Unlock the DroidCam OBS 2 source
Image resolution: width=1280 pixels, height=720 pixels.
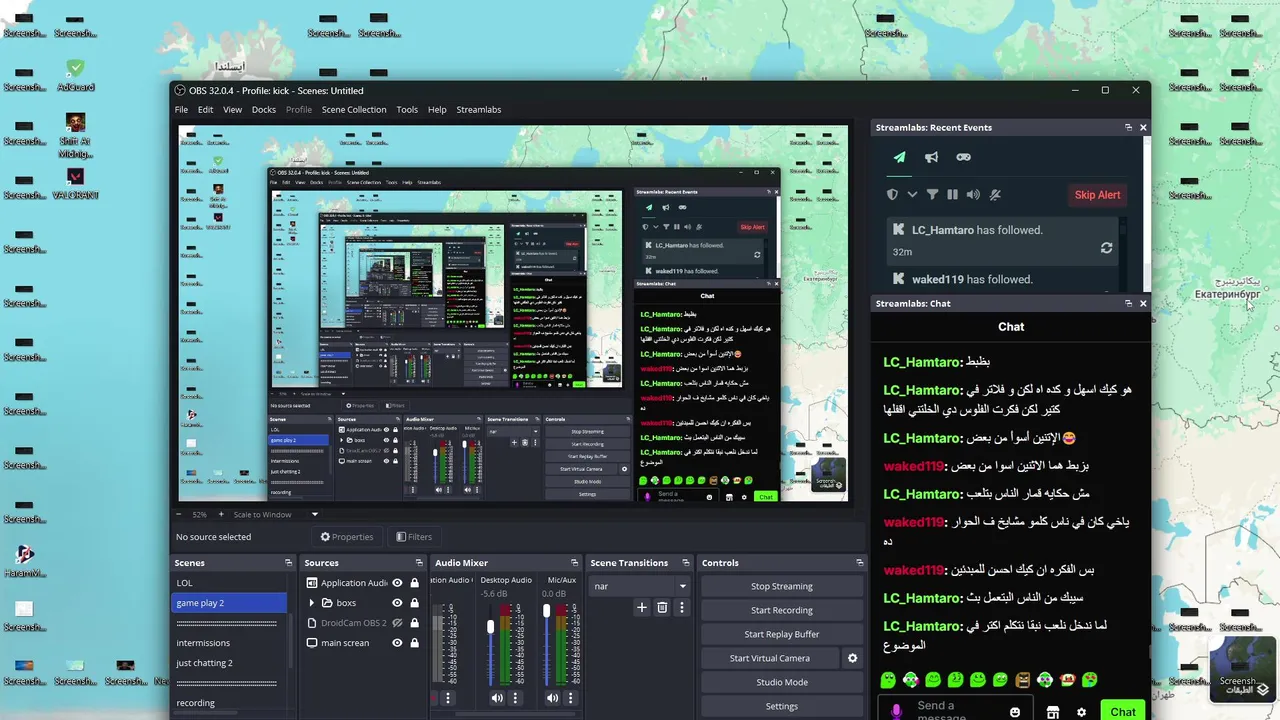point(414,623)
